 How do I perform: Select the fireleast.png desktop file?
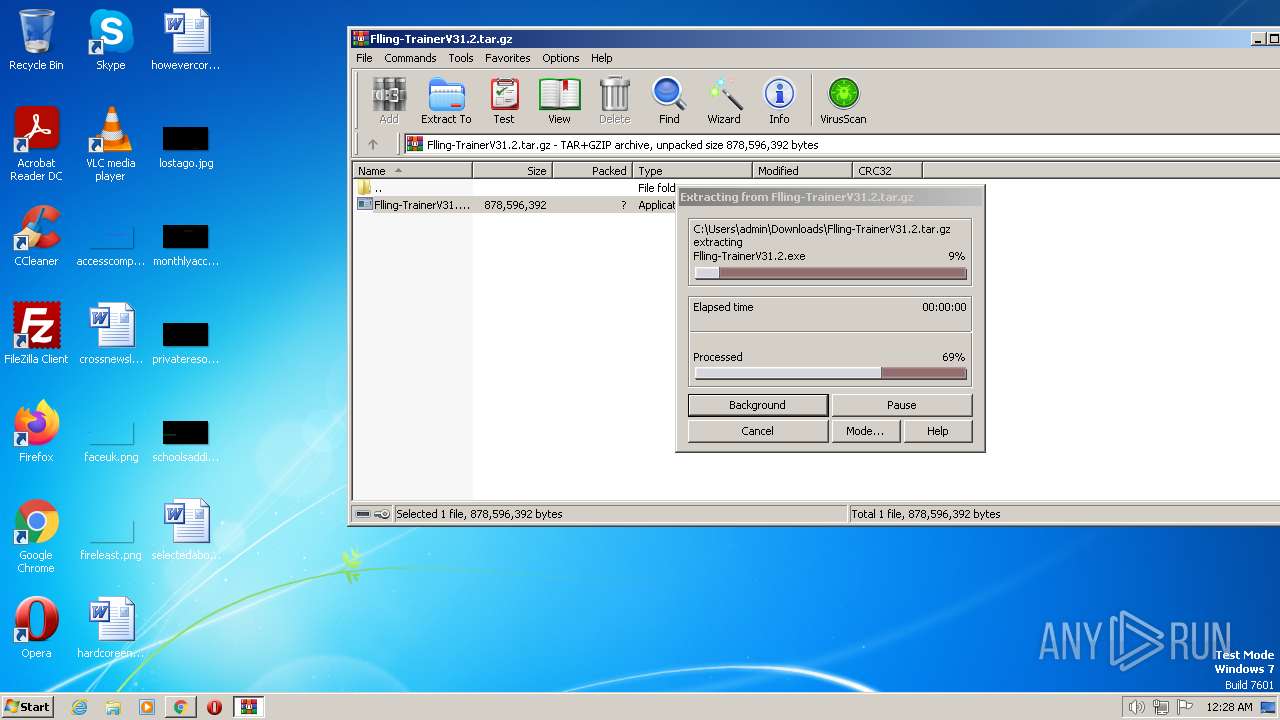point(110,537)
